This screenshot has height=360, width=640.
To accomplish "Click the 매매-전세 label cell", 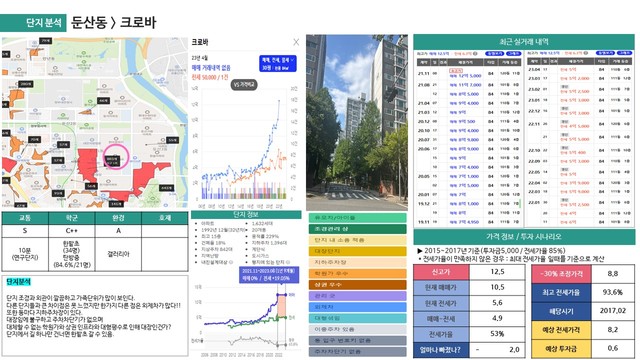I will pos(441,318).
